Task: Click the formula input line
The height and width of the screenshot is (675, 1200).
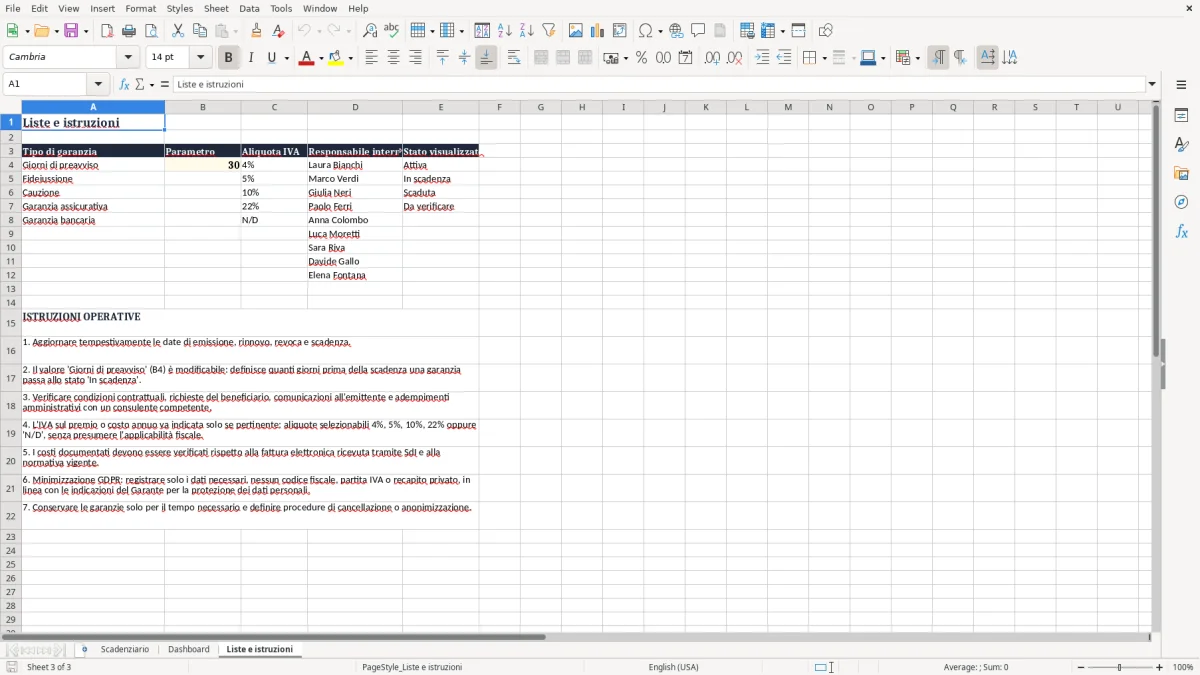Action: click(x=658, y=84)
